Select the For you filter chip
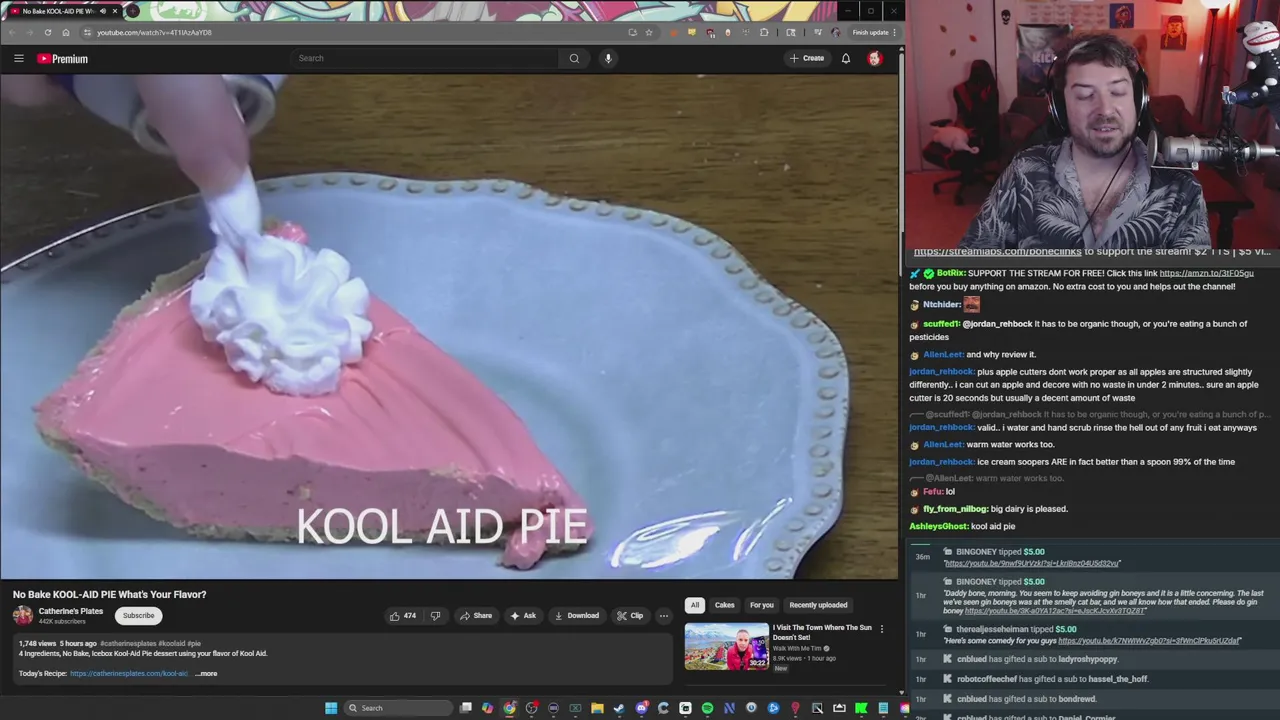 [x=762, y=605]
